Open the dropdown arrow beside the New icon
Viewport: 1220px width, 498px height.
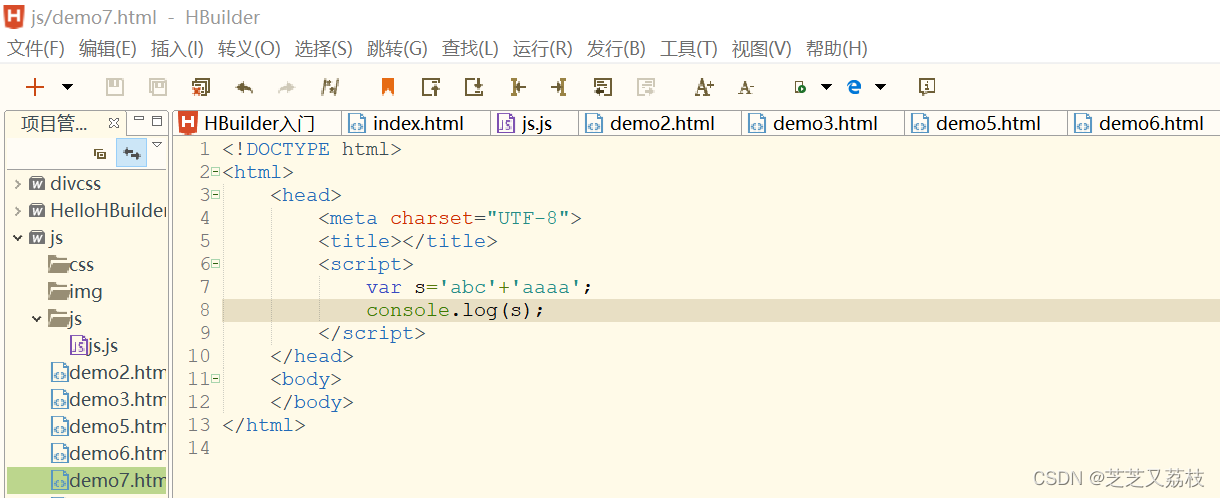67,87
